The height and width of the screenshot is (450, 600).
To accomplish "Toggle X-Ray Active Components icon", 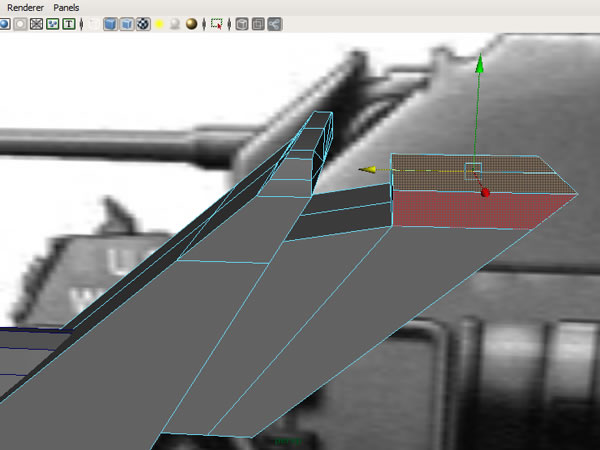I will [258, 24].
